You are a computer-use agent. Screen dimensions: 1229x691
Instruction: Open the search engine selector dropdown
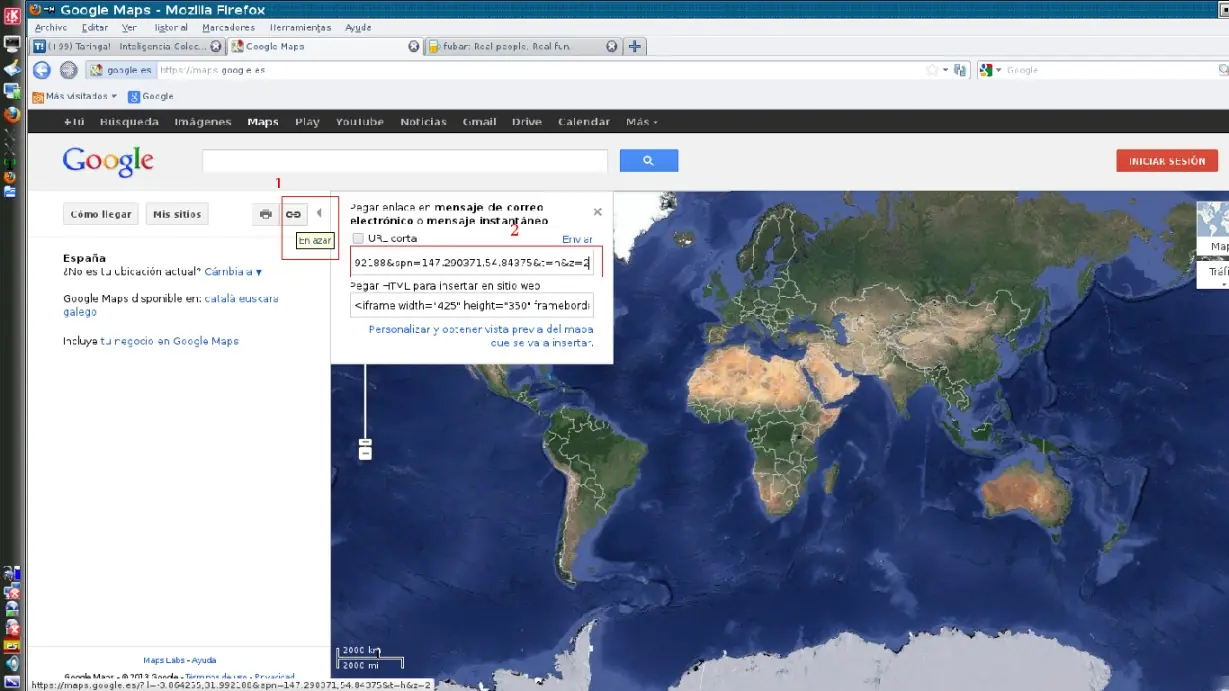pos(990,70)
